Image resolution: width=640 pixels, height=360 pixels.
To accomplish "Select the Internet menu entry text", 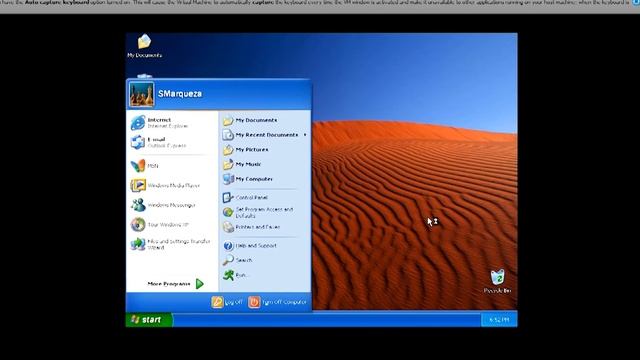I will (159, 120).
